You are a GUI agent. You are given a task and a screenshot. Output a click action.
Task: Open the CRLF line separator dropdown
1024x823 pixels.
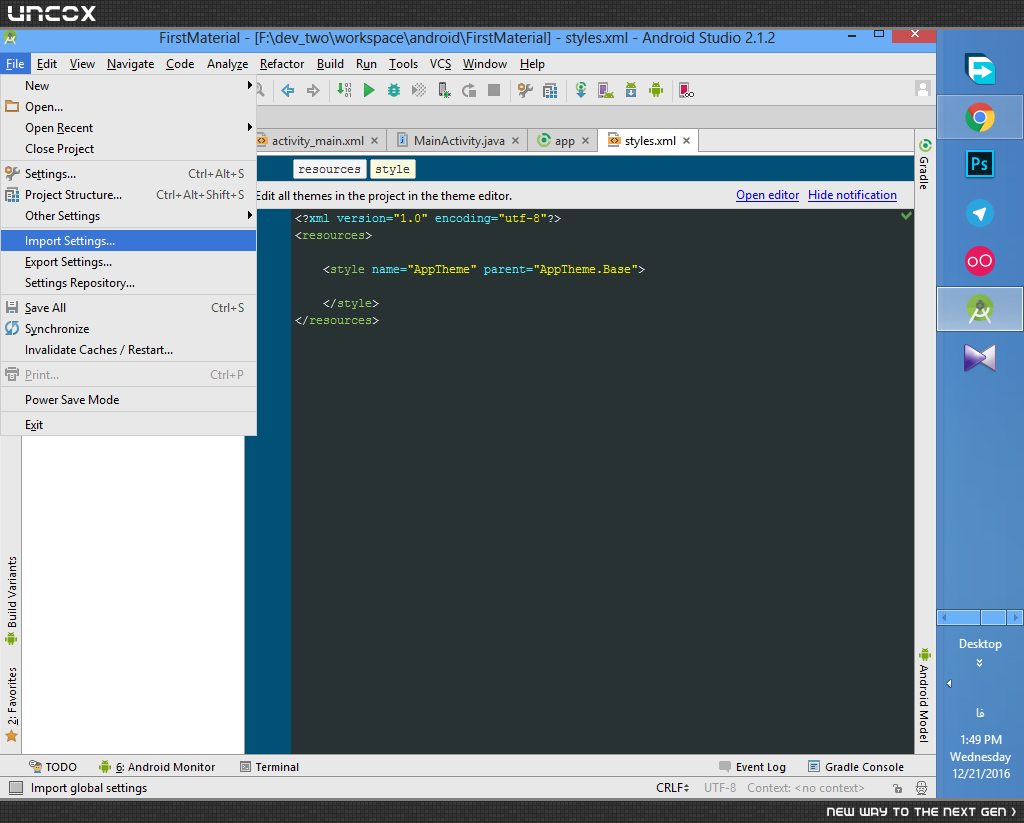(x=673, y=788)
